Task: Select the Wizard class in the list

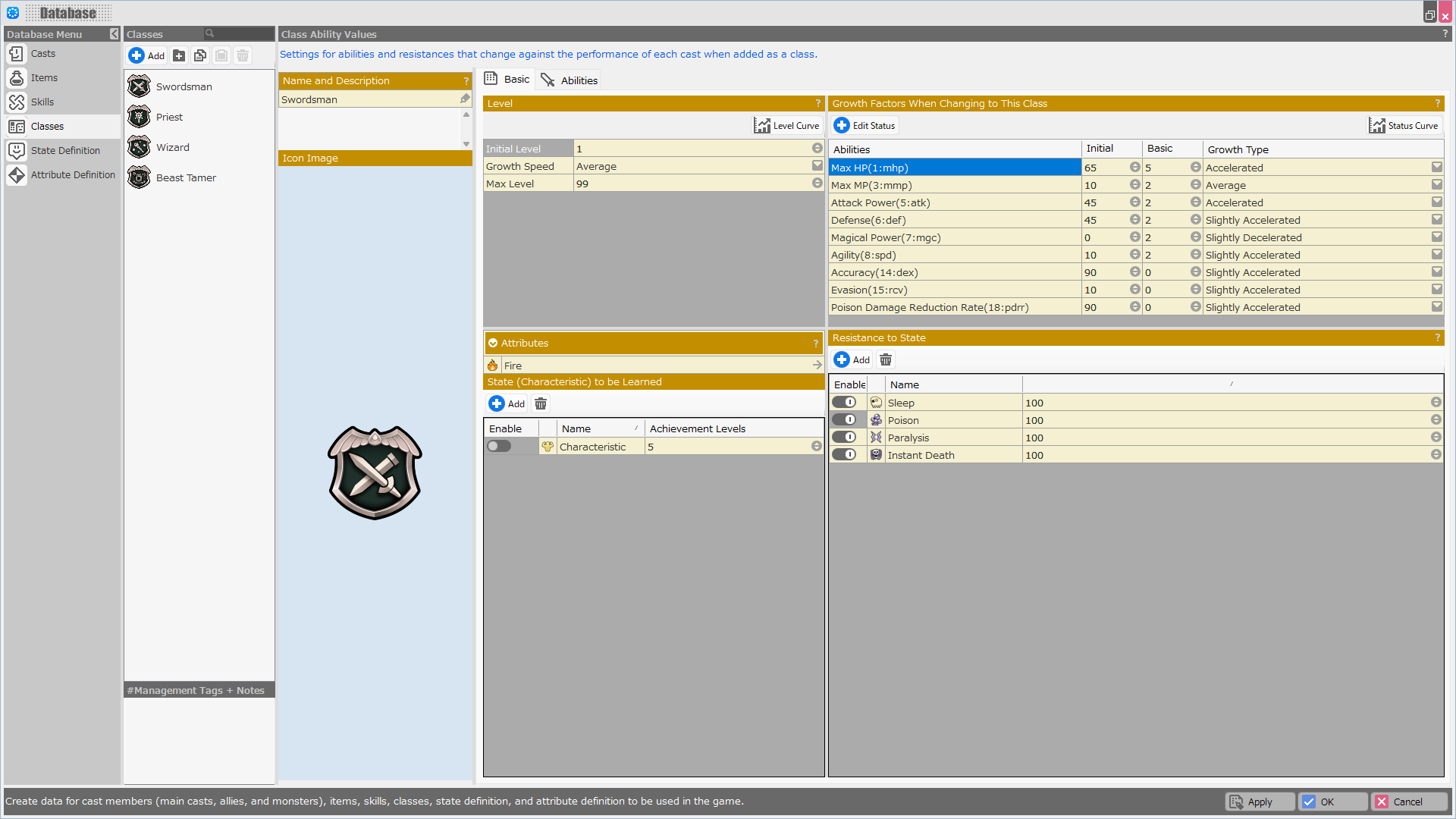Action: pos(199,147)
